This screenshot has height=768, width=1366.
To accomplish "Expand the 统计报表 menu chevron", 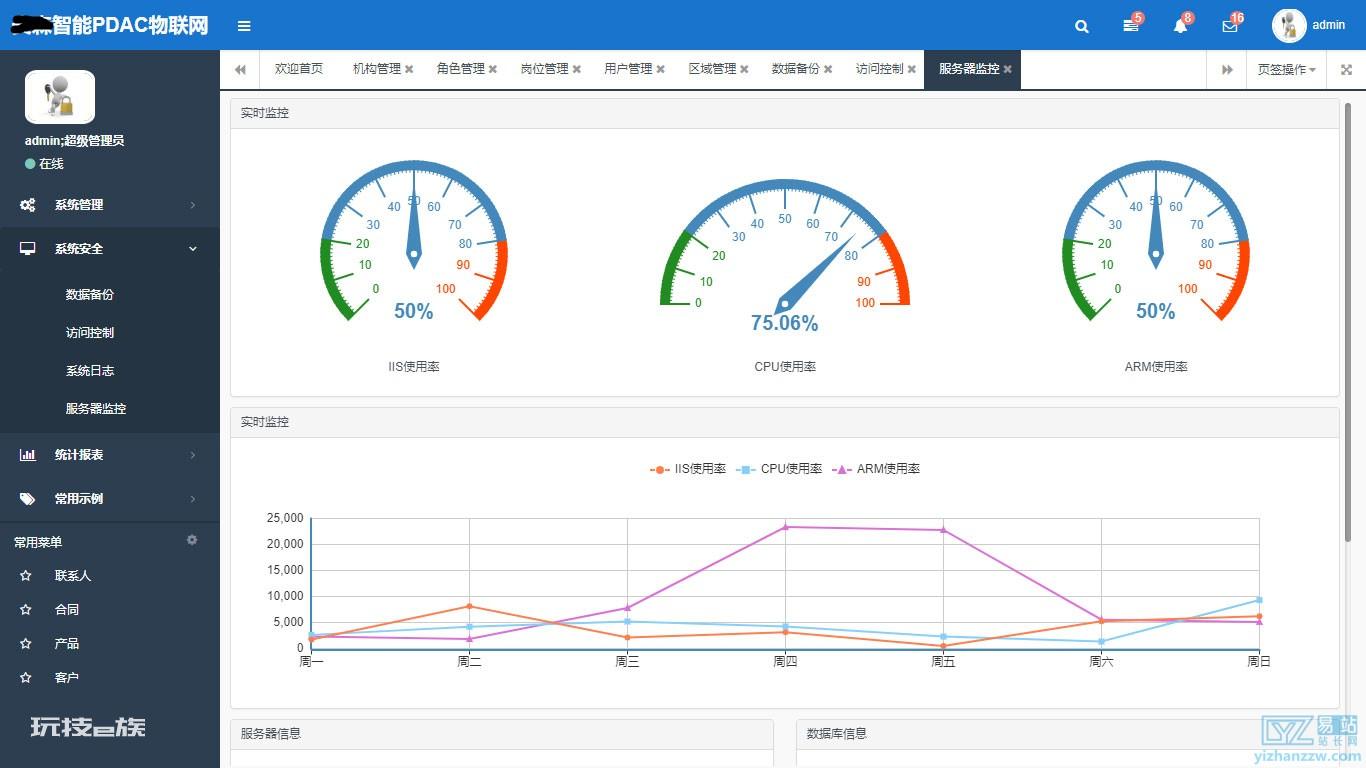I will pyautogui.click(x=193, y=455).
